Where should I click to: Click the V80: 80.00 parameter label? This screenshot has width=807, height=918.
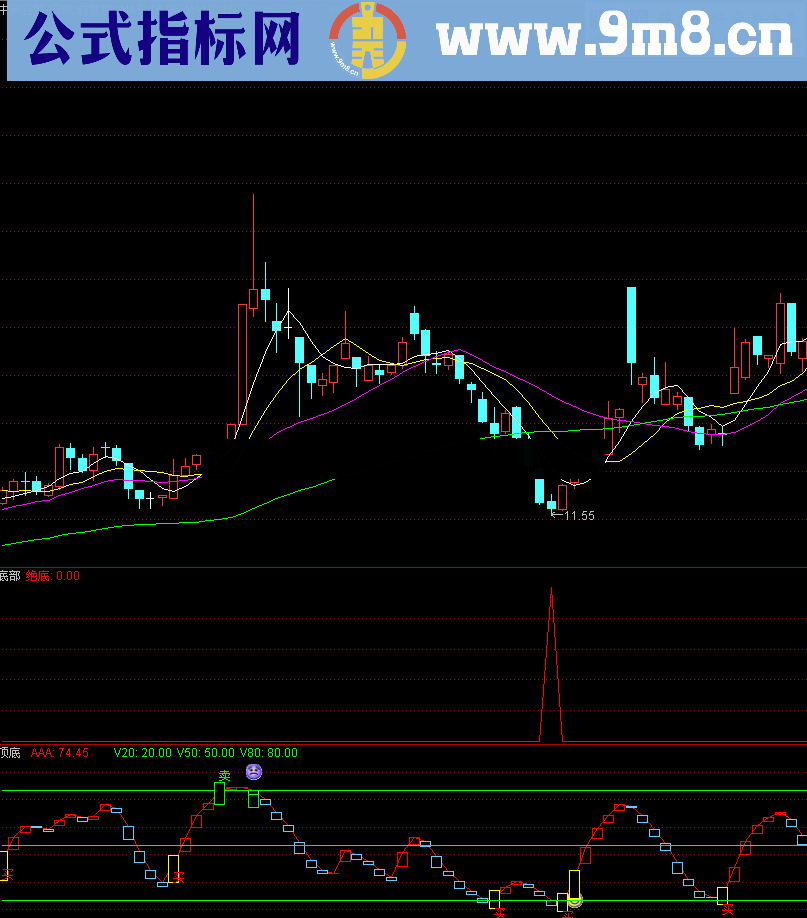tap(268, 753)
